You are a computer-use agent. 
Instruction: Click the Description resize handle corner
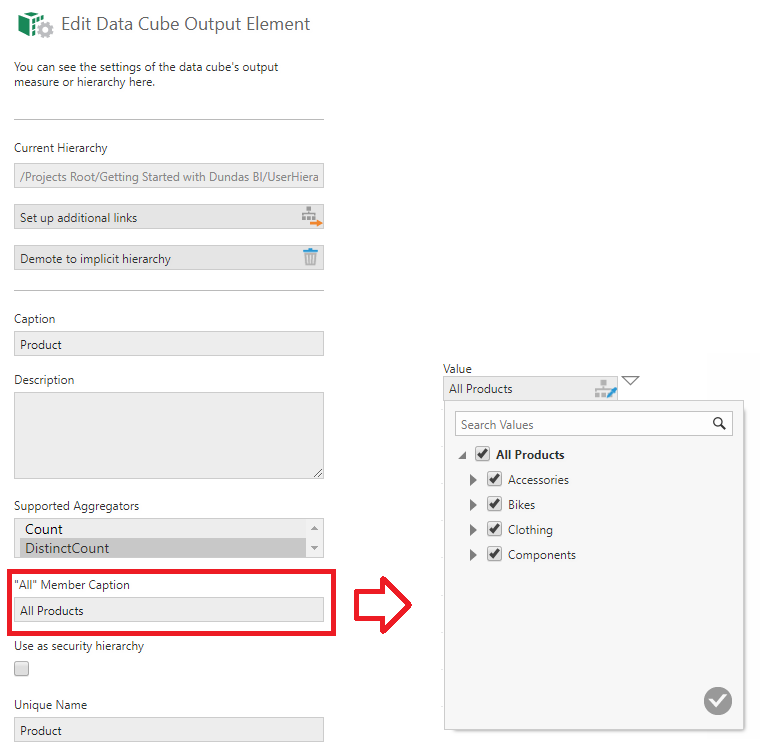318,473
